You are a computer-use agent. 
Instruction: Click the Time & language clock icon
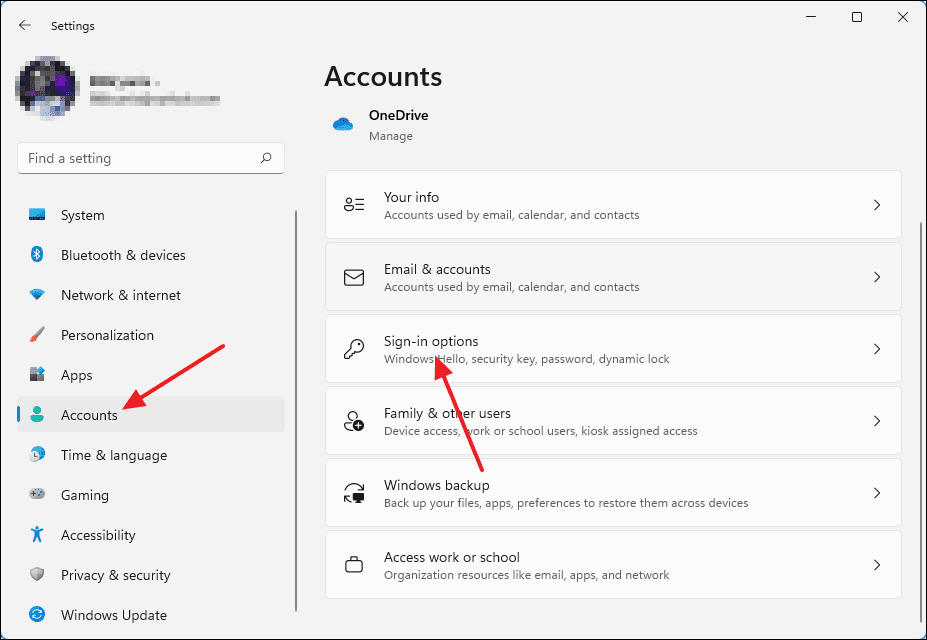click(37, 454)
